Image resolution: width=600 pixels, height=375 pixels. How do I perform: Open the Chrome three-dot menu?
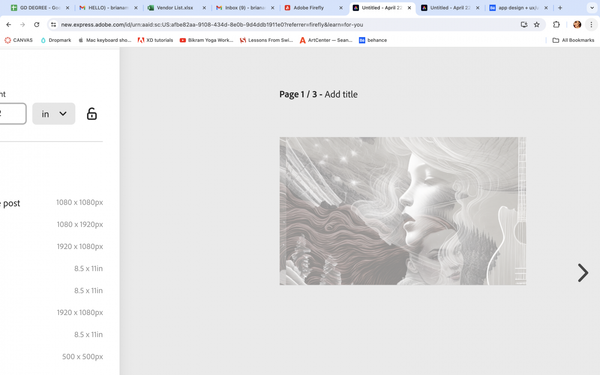[x=591, y=24]
